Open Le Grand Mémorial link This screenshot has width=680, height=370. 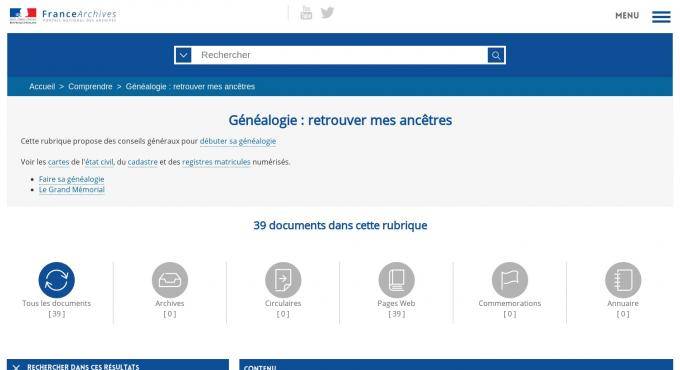pos(72,190)
